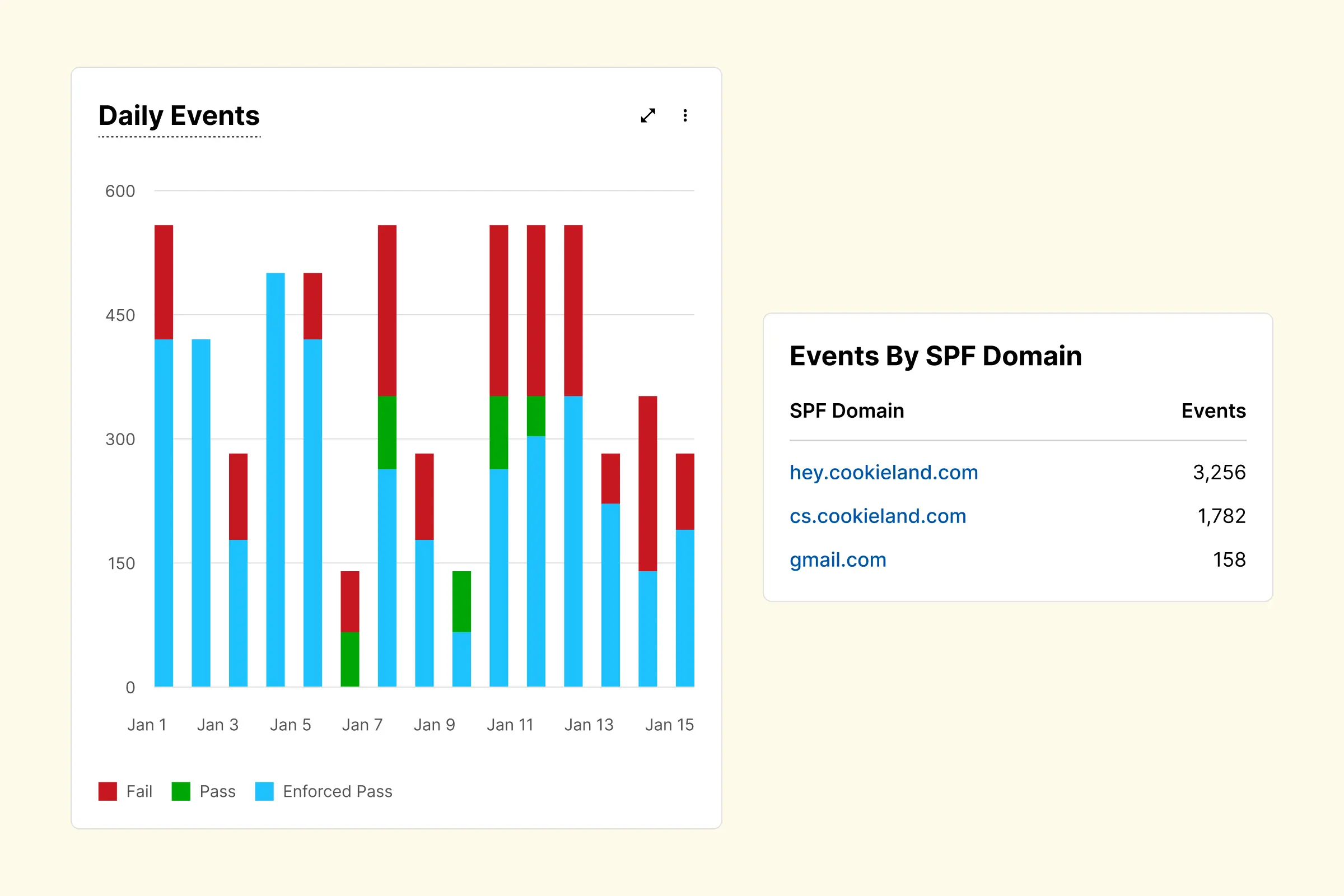Click the red Fail legend swatch
Screen dimensions: 1344x896
(x=108, y=791)
